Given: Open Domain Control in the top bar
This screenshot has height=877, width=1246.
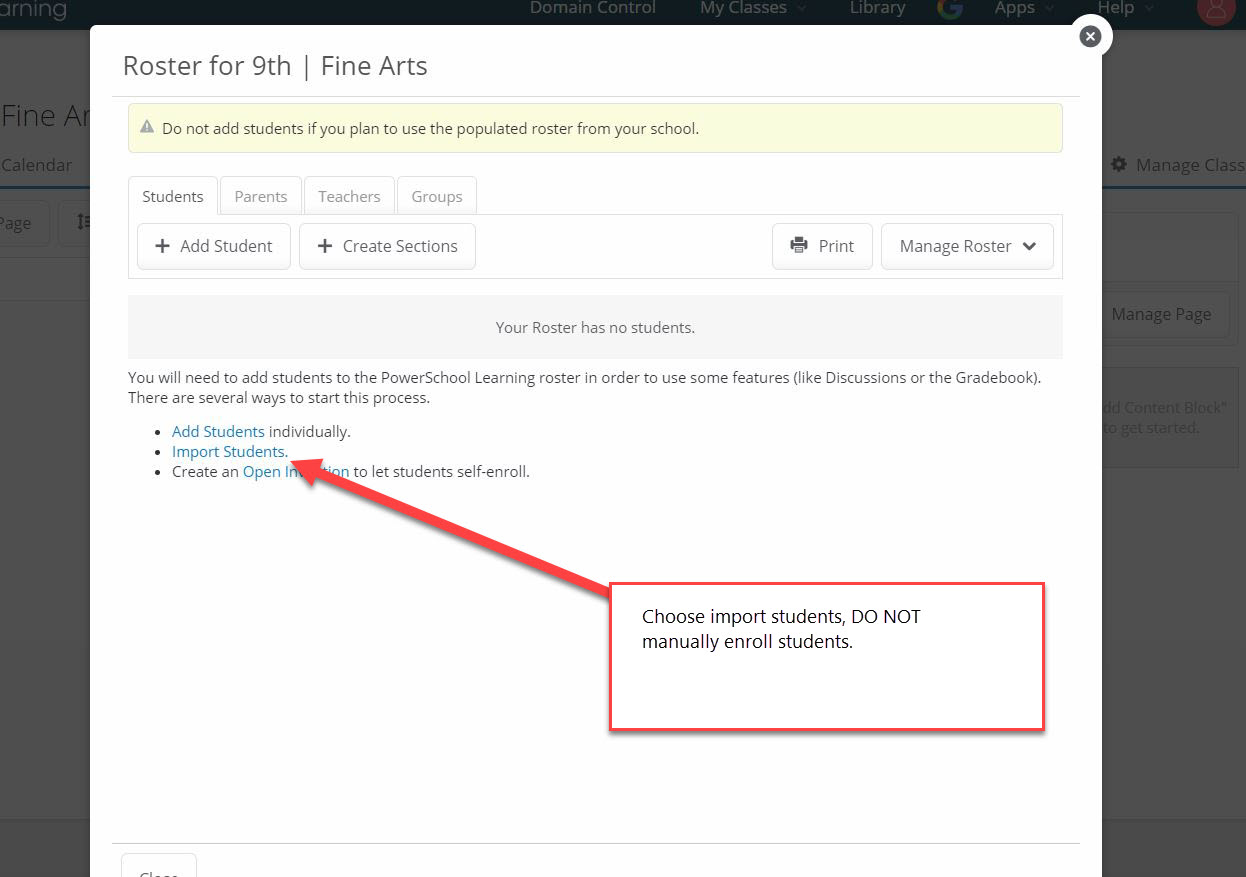Looking at the screenshot, I should click(593, 8).
